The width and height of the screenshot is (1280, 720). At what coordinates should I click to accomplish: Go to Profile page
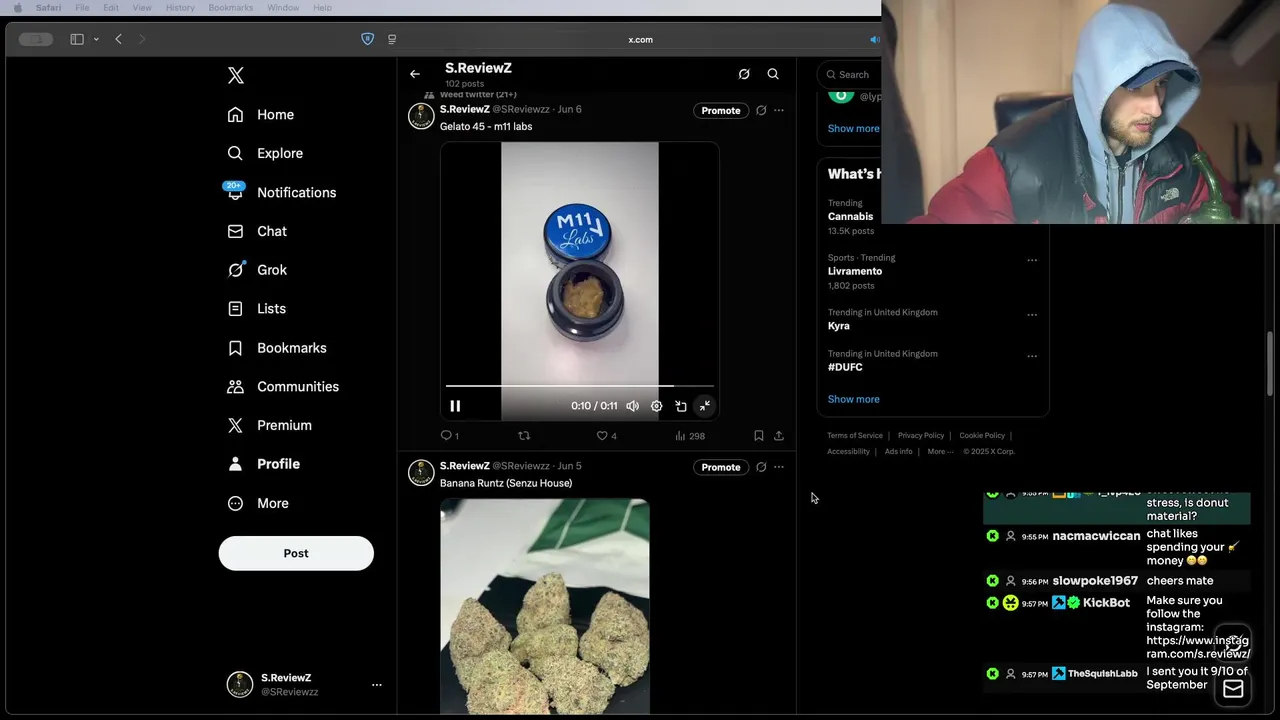tap(263, 464)
